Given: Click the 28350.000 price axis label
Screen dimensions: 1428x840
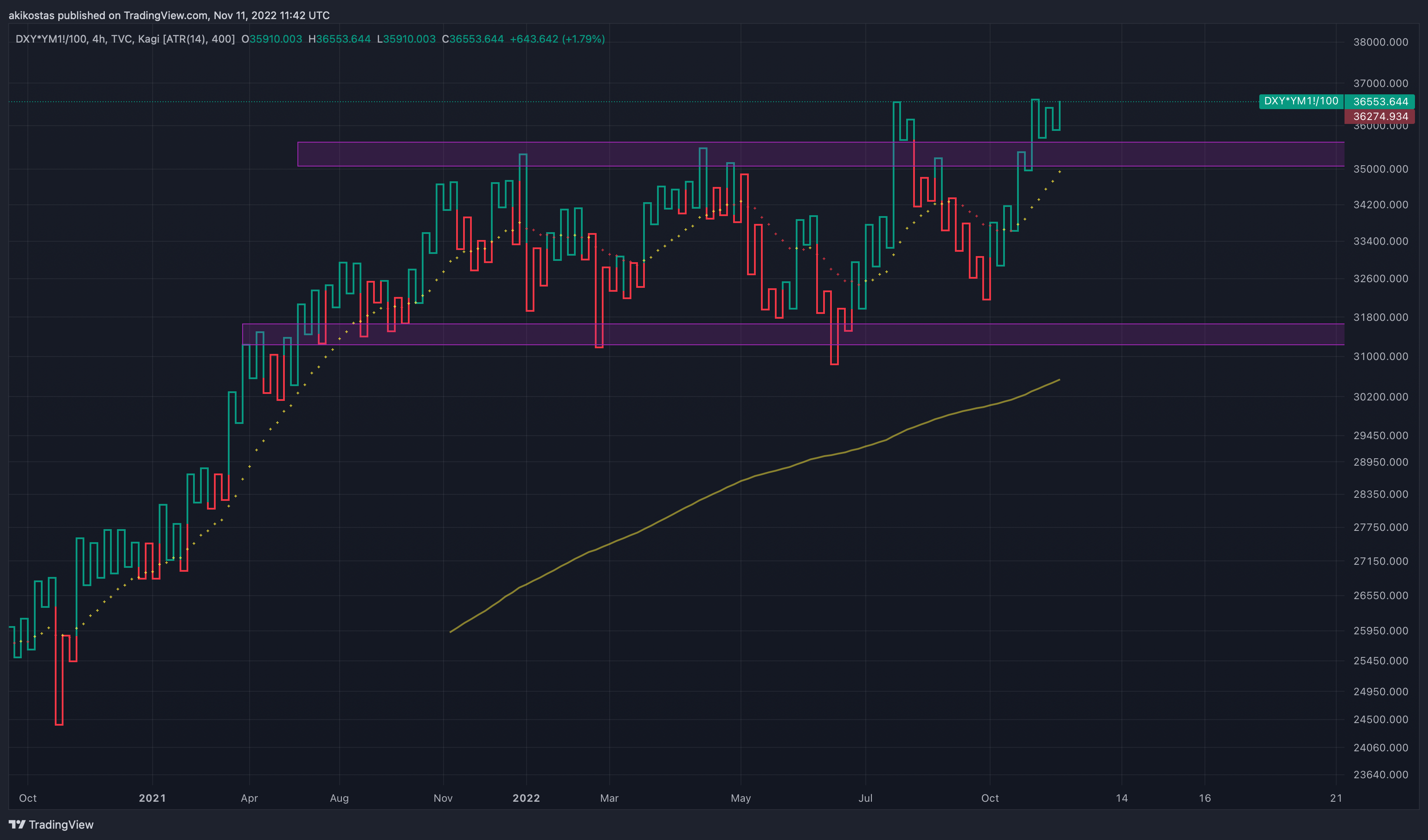Looking at the screenshot, I should (x=1381, y=494).
